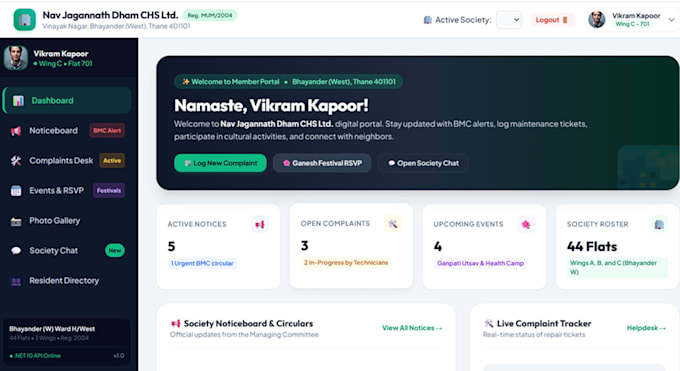The height and width of the screenshot is (371, 680).
Task: Click the Dashboard chart icon
Action: [x=18, y=101]
